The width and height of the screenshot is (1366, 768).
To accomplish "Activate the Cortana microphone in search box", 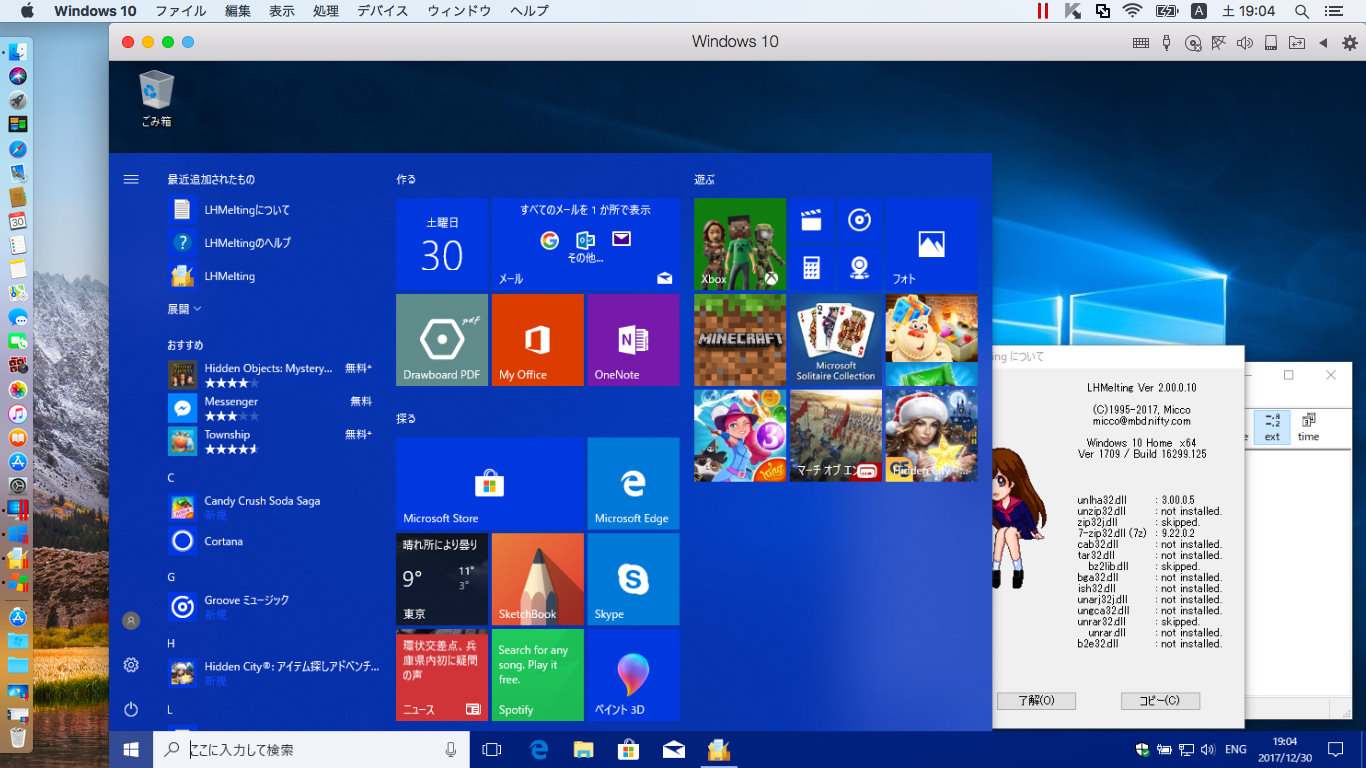I will [x=451, y=749].
